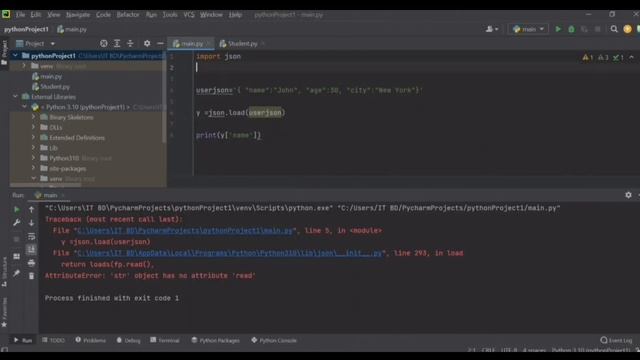This screenshot has height=360, width=640.
Task: Expand the DLLs folder
Action: [33, 127]
